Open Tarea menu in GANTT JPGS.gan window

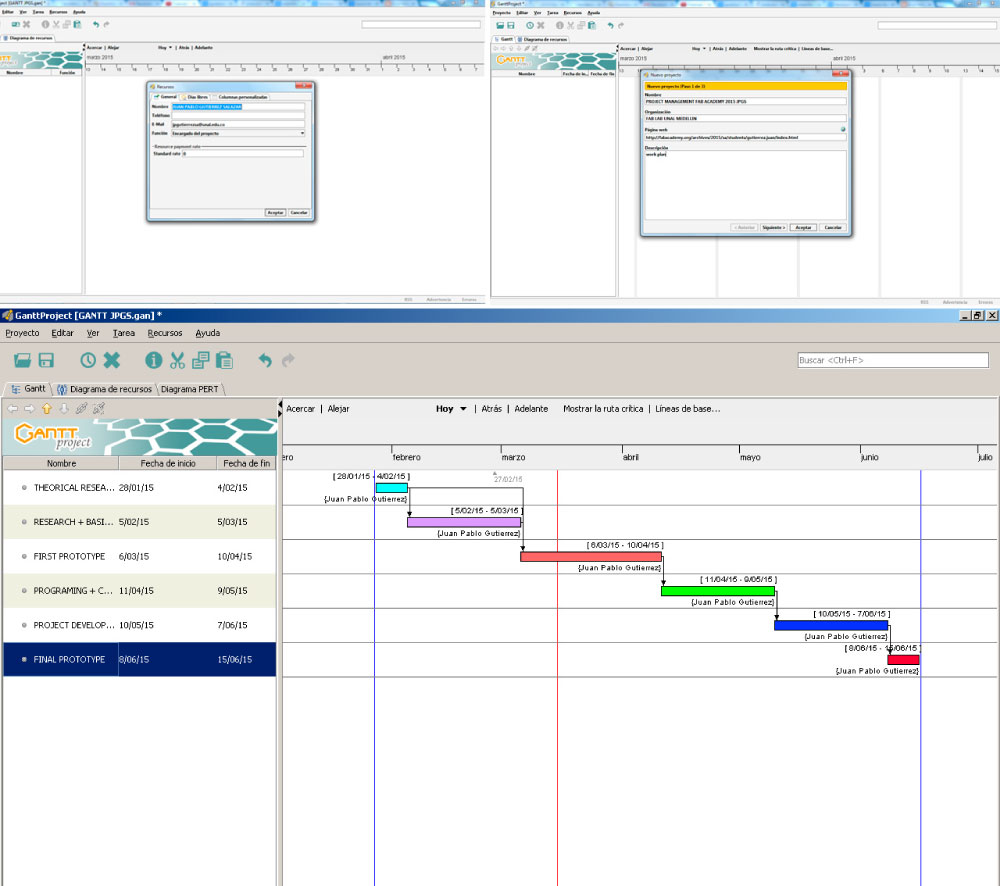[124, 333]
